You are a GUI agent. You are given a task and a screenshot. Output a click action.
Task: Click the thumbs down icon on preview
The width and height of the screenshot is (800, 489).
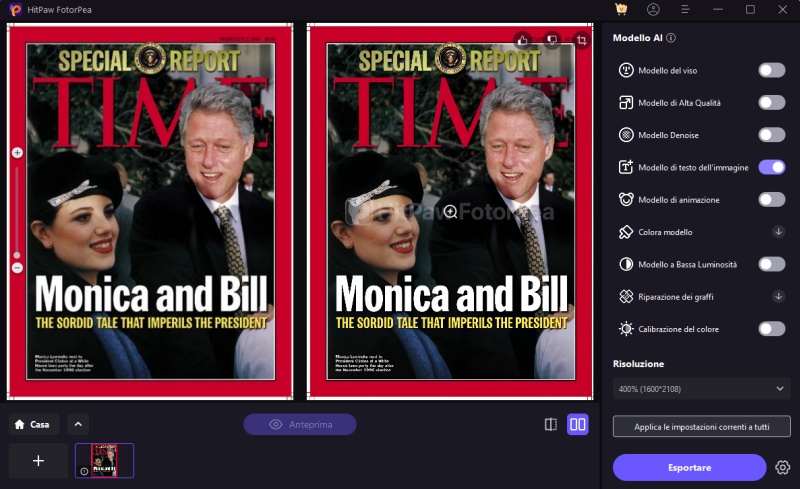click(552, 40)
